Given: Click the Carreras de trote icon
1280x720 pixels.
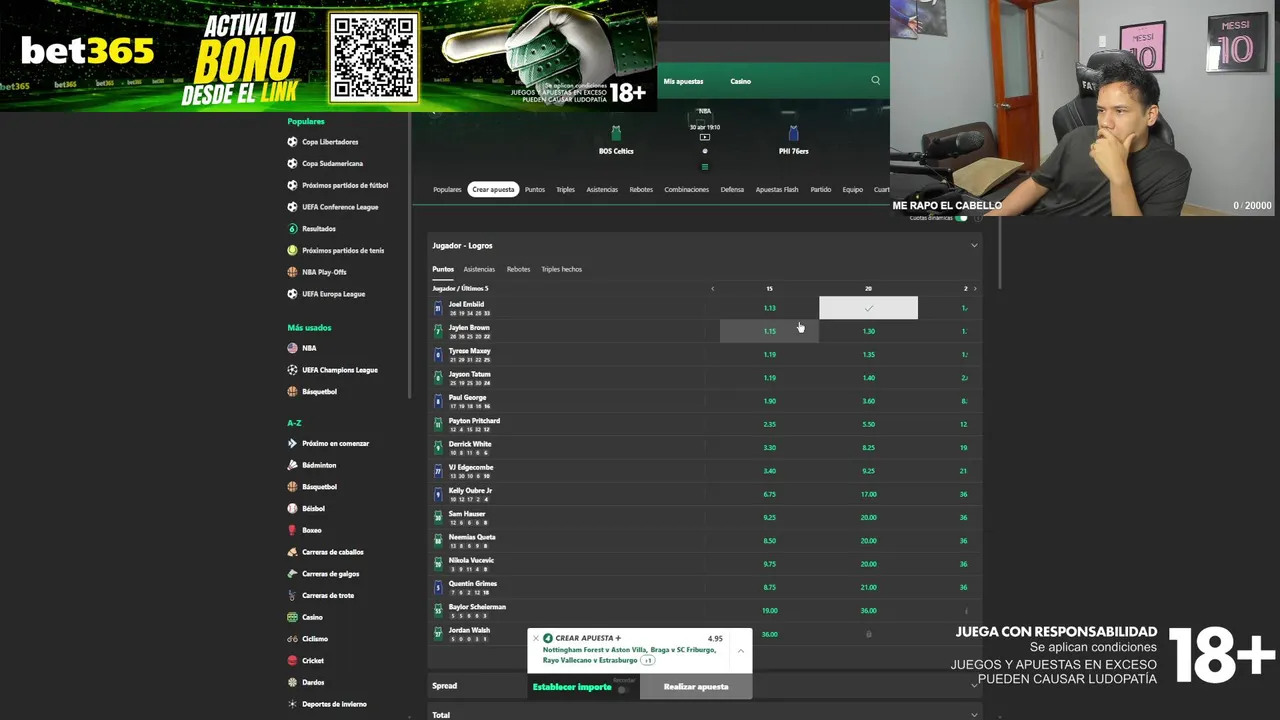Looking at the screenshot, I should pyautogui.click(x=292, y=595).
